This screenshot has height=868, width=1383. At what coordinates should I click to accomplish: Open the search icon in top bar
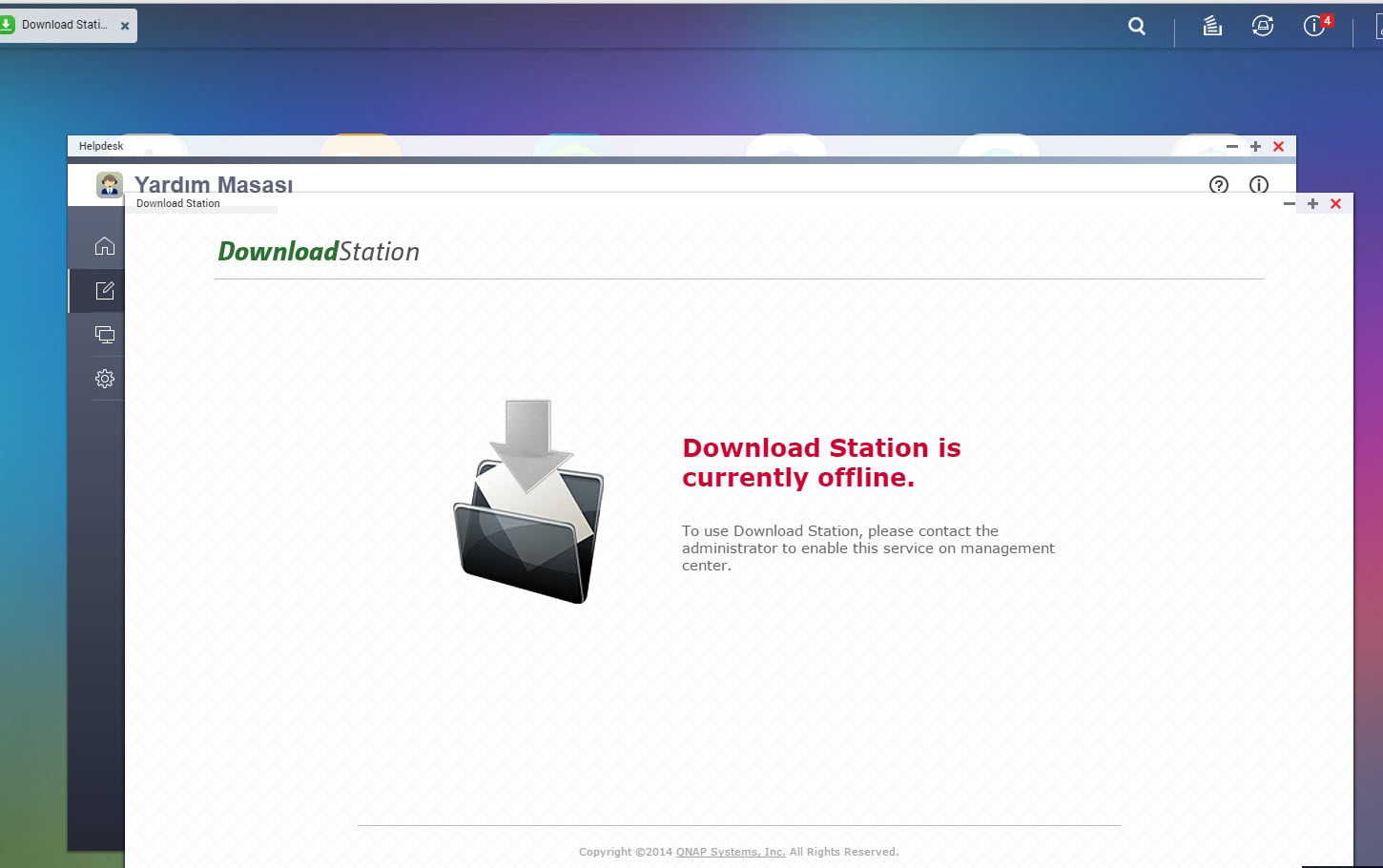click(x=1137, y=27)
